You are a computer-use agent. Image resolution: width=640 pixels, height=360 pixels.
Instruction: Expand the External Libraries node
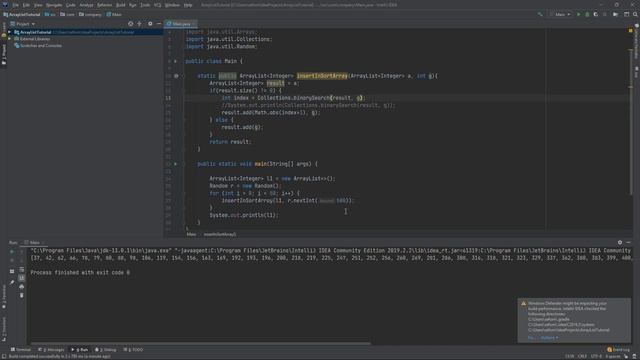[x=9, y=39]
